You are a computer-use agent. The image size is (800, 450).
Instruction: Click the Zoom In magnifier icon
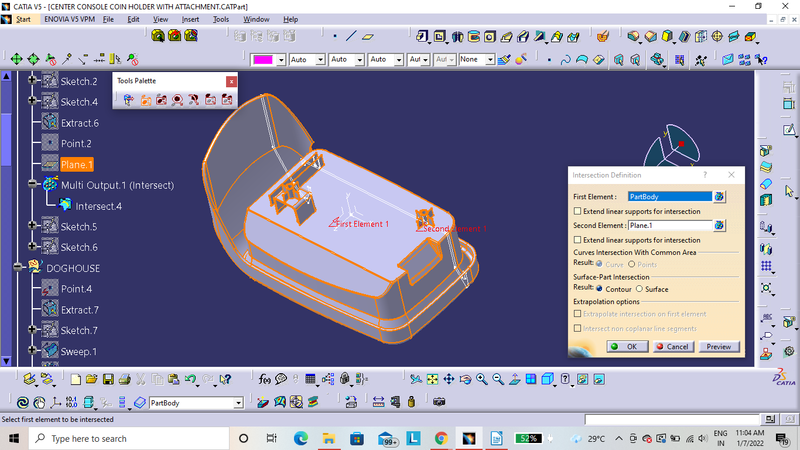(x=482, y=379)
